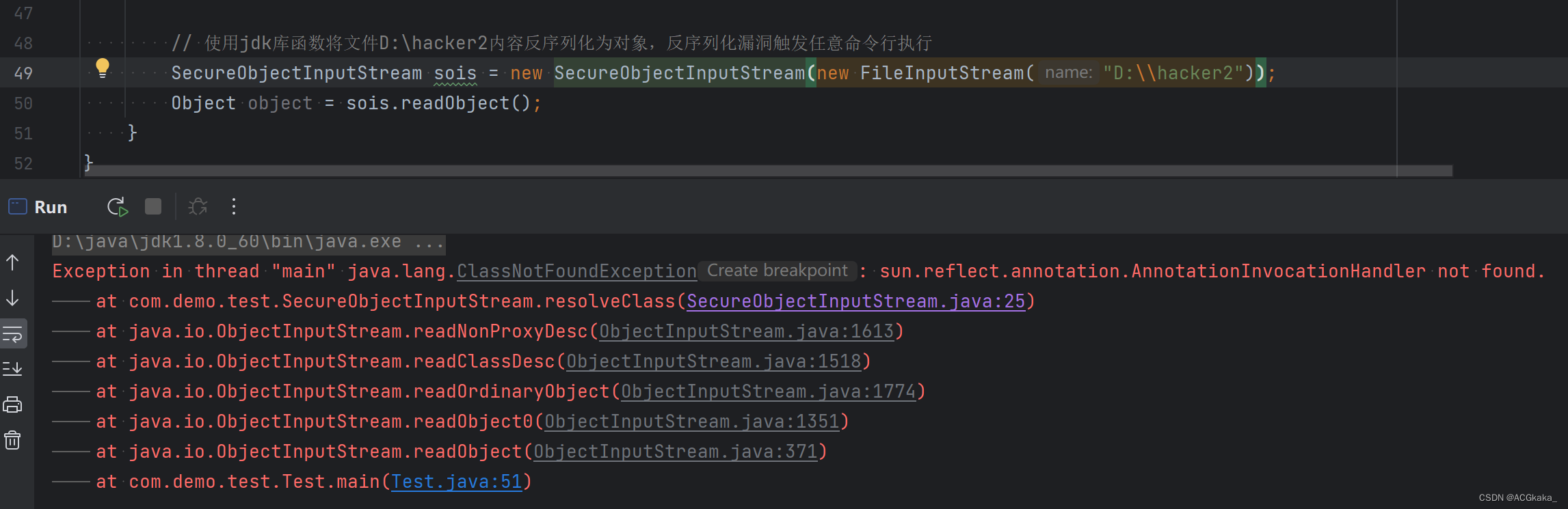This screenshot has width=1568, height=509.
Task: Open ClassNotFoundException link
Action: (x=576, y=271)
